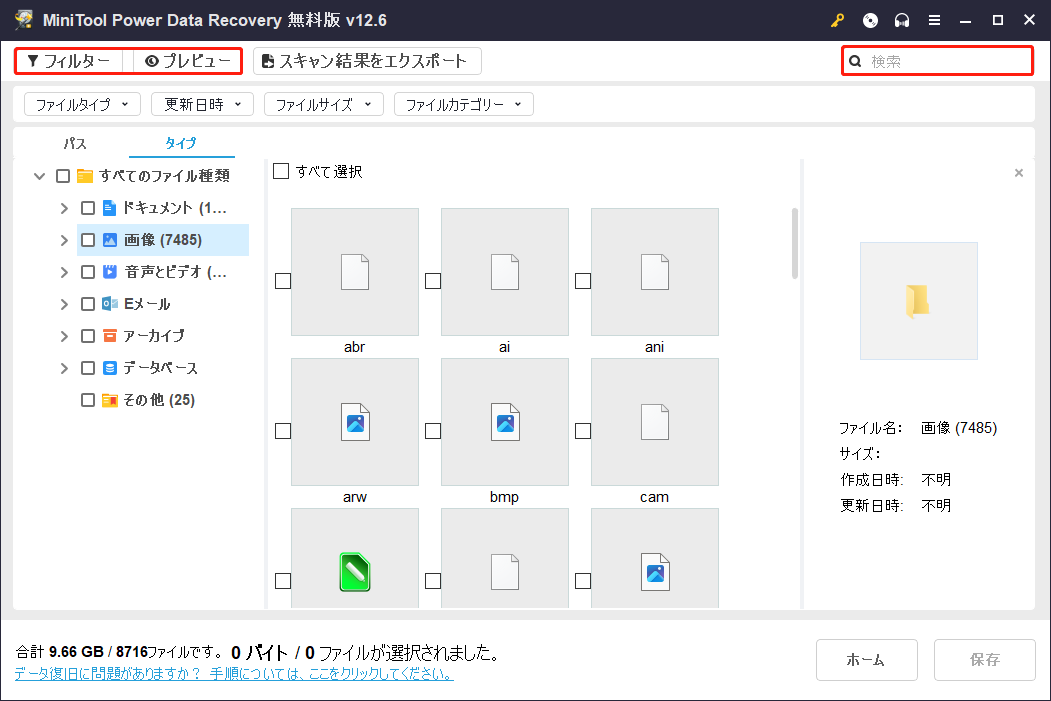Screen dimensions: 1051x701
Task: Select the checkbox next to bmp files
Action: [432, 430]
